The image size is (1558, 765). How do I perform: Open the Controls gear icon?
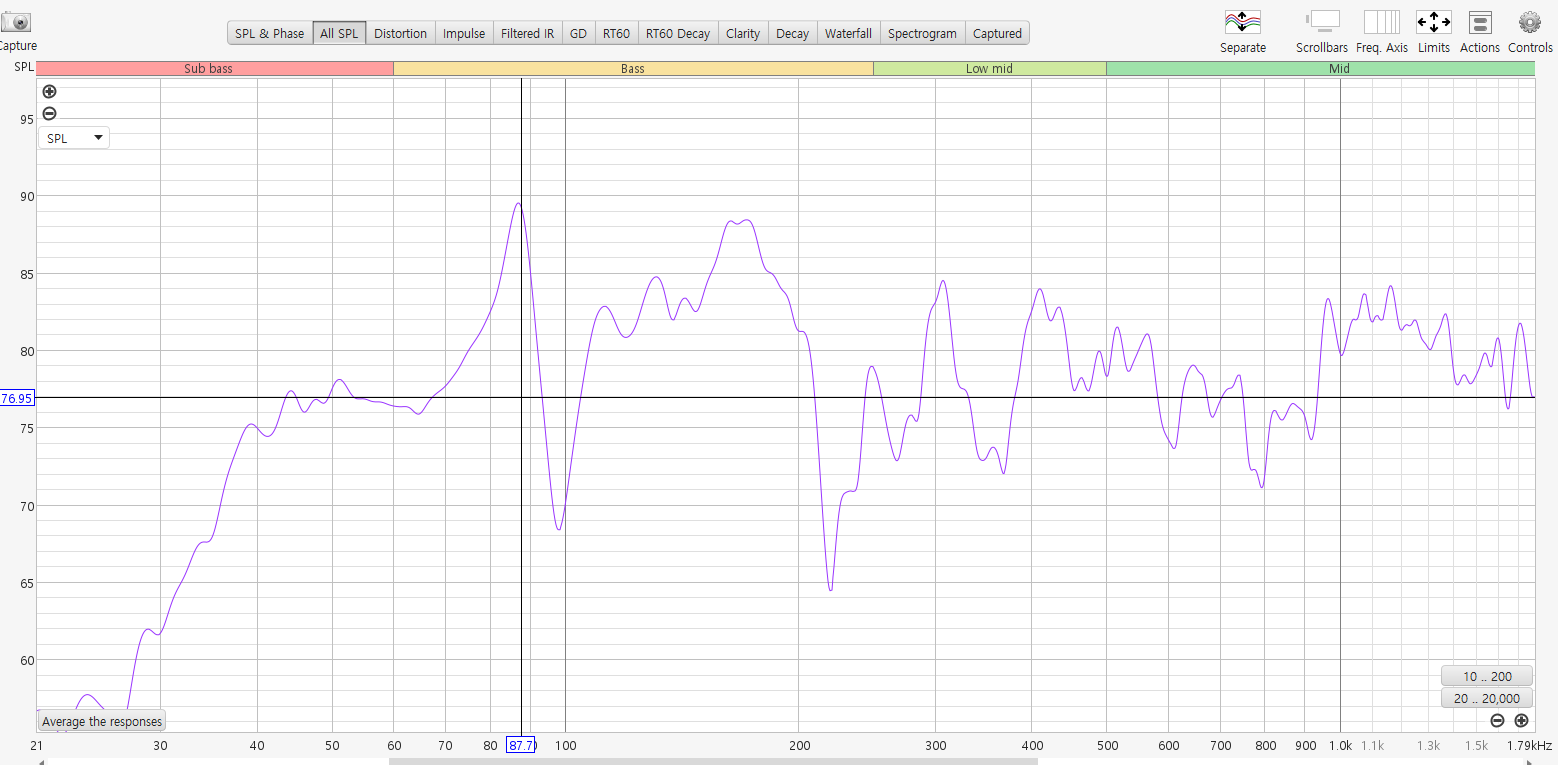pyautogui.click(x=1530, y=22)
